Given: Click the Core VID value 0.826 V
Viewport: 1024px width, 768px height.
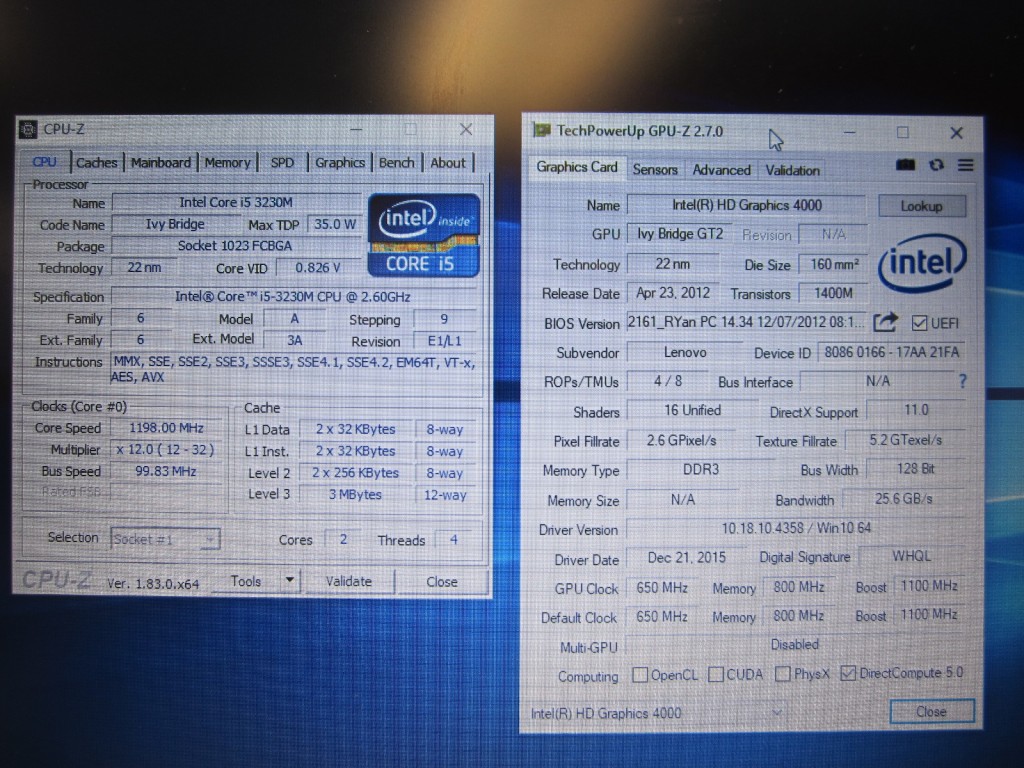Looking at the screenshot, I should tap(318, 267).
